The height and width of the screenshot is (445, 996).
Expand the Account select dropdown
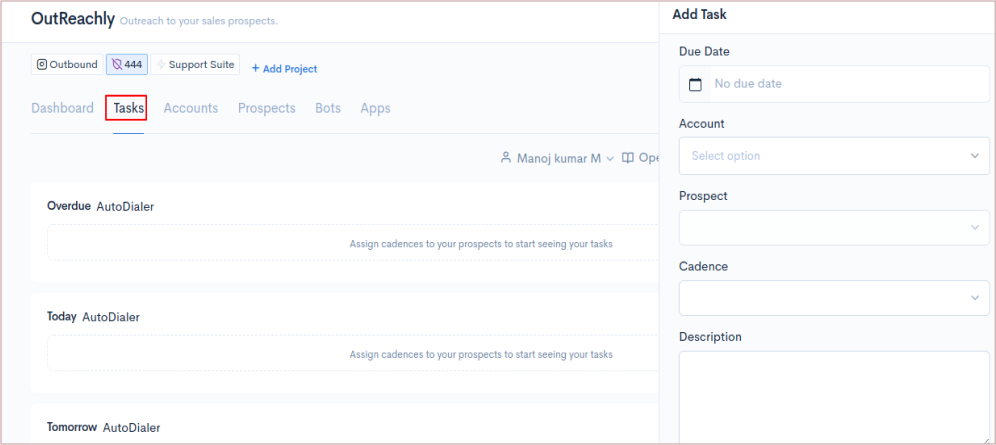[x=834, y=156]
